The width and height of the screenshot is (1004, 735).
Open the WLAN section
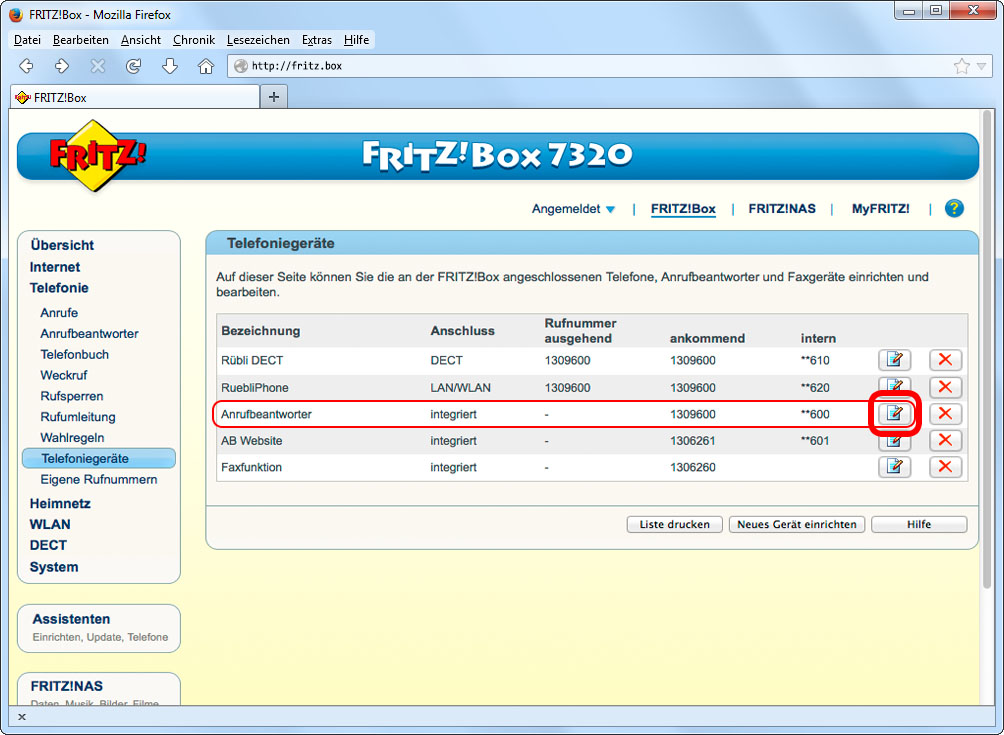coord(50,524)
